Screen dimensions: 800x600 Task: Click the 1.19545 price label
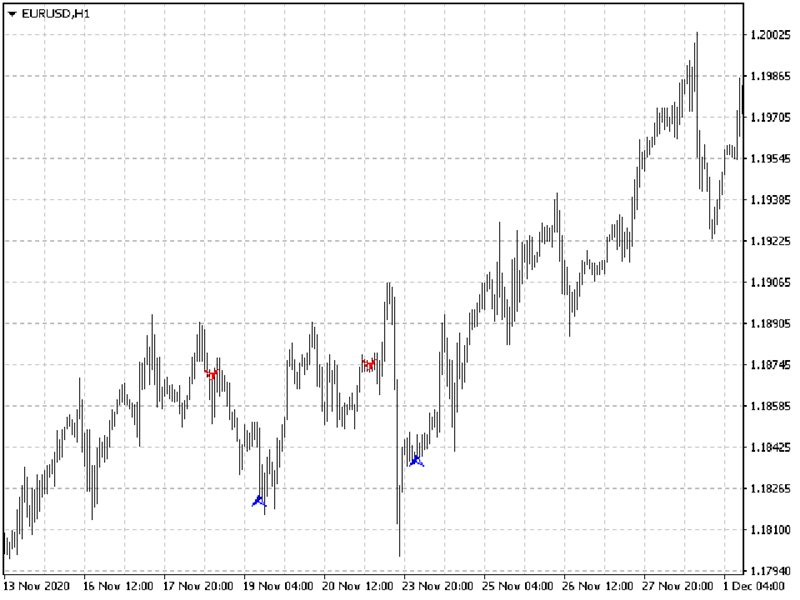coord(770,159)
